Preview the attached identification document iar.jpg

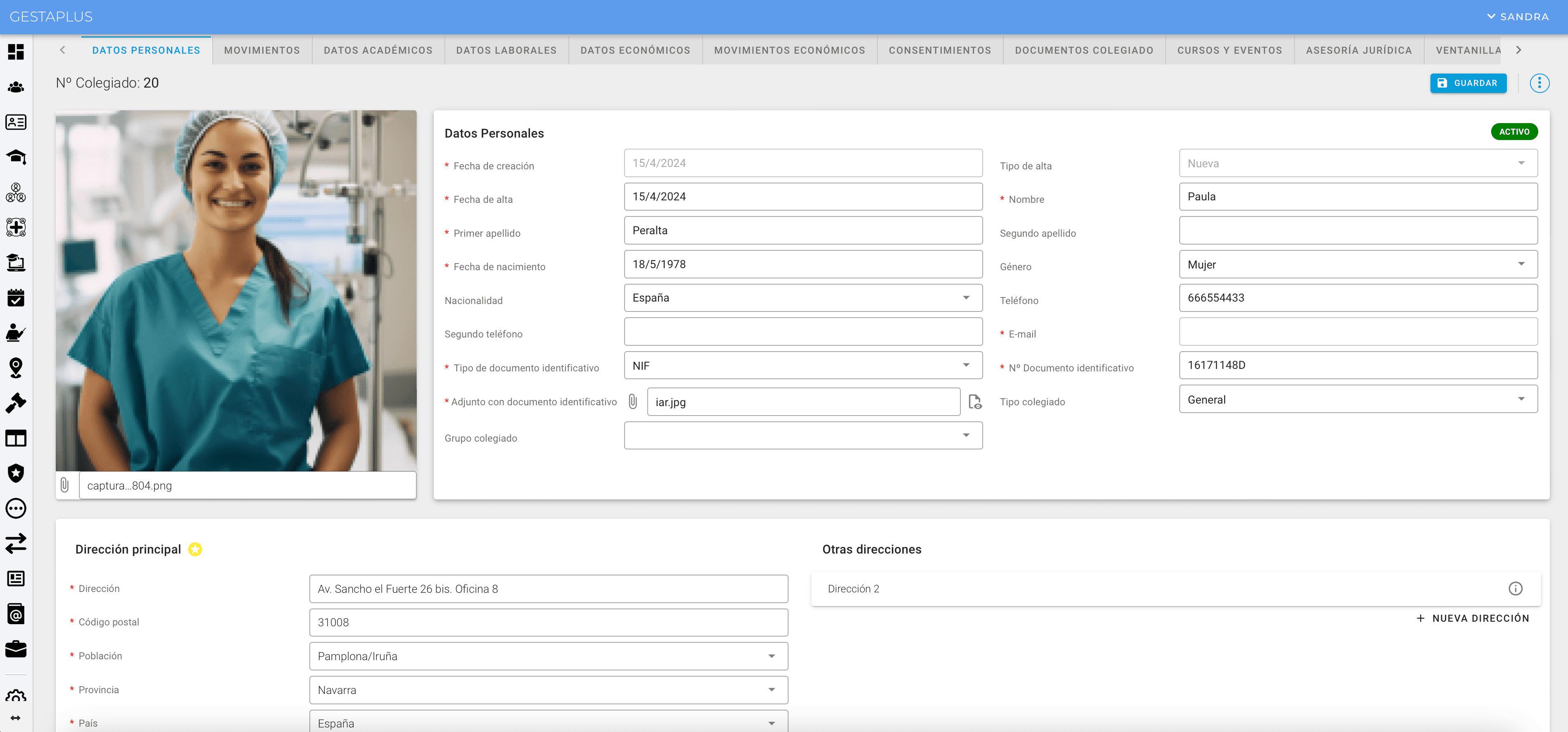tap(974, 402)
